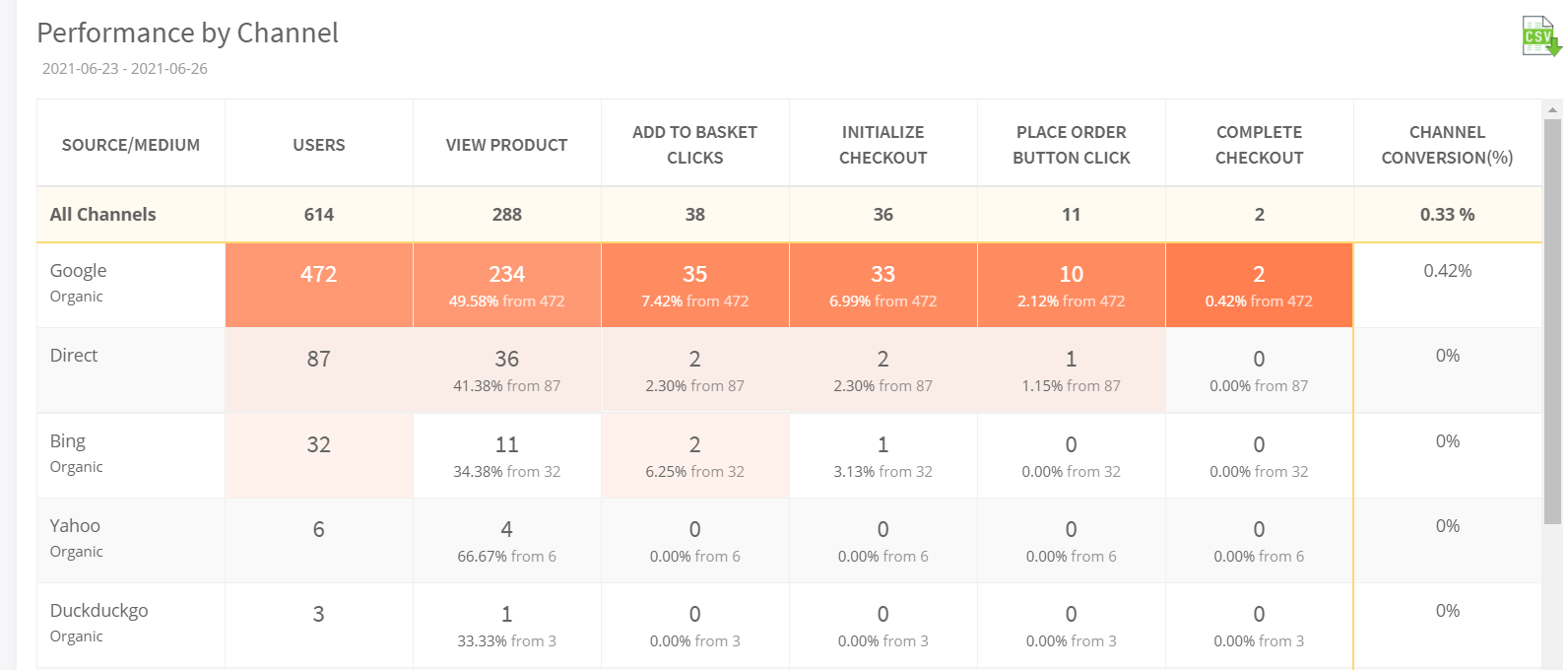Select the Direct channel row label

[74, 356]
